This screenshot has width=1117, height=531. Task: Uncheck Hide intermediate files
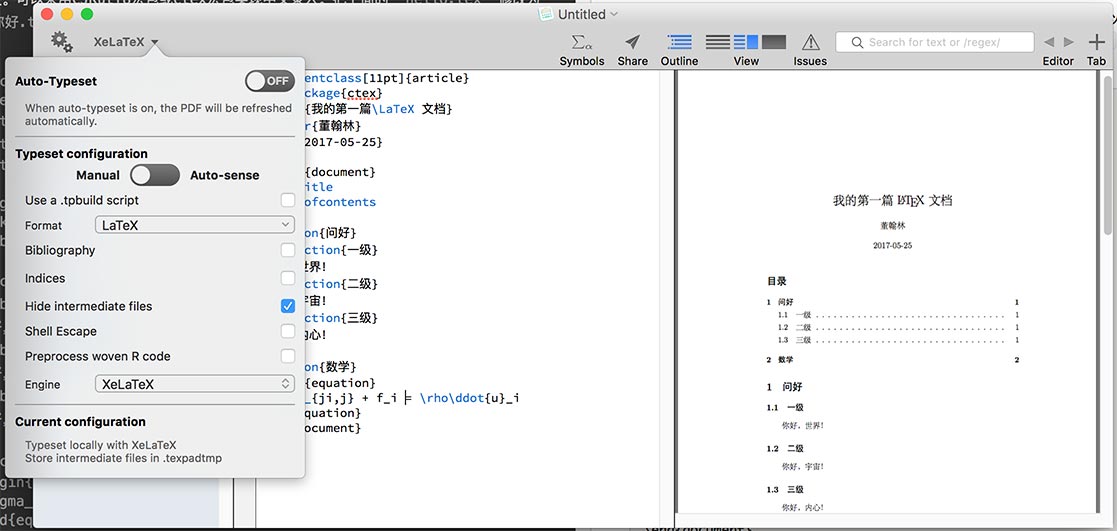coord(288,306)
